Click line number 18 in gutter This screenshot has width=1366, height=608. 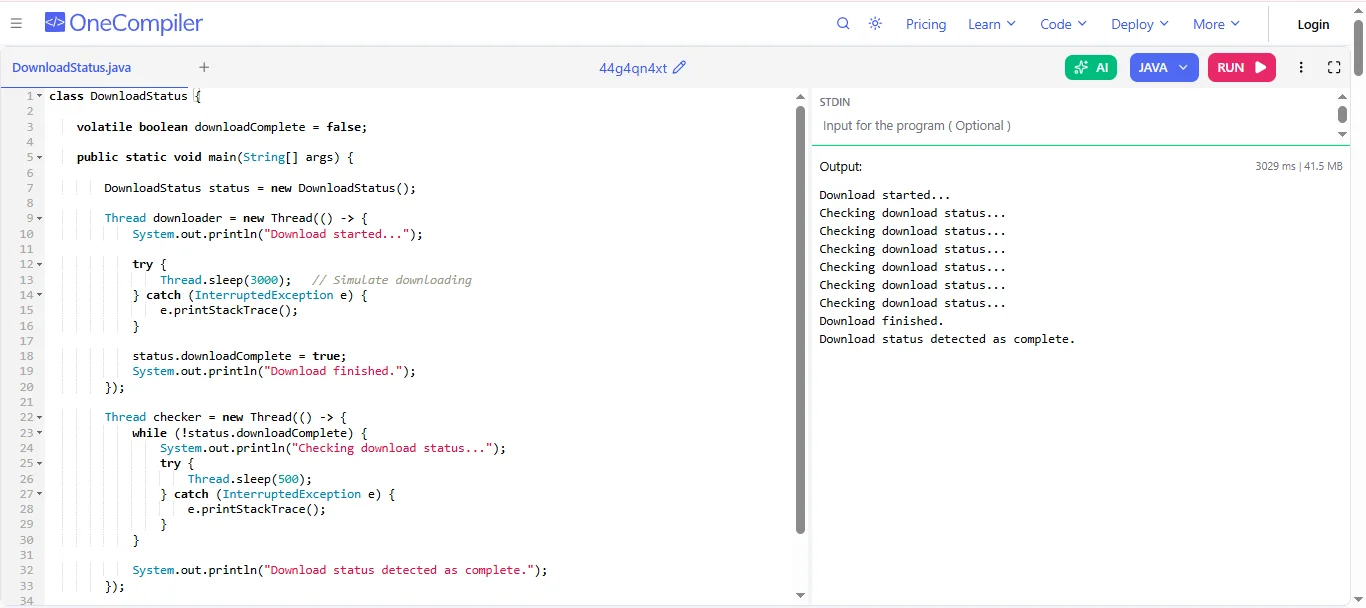click(27, 356)
